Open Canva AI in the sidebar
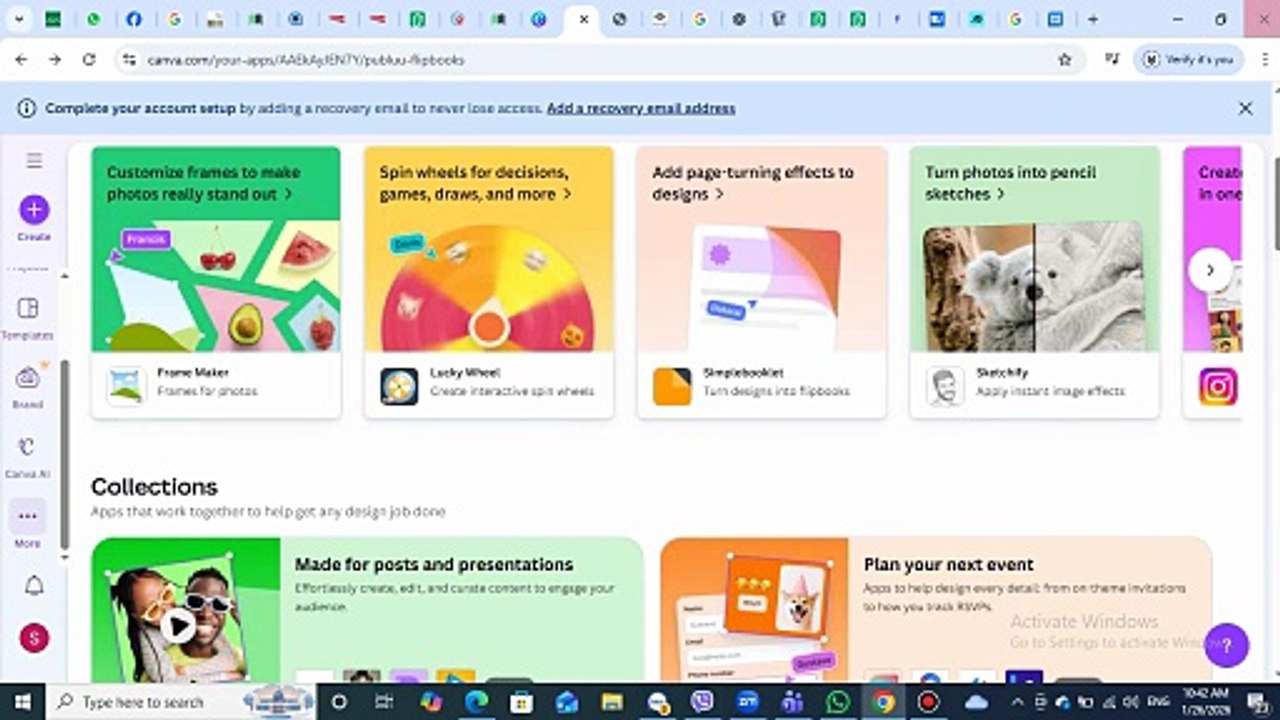This screenshot has height=720, width=1280. pos(28,456)
